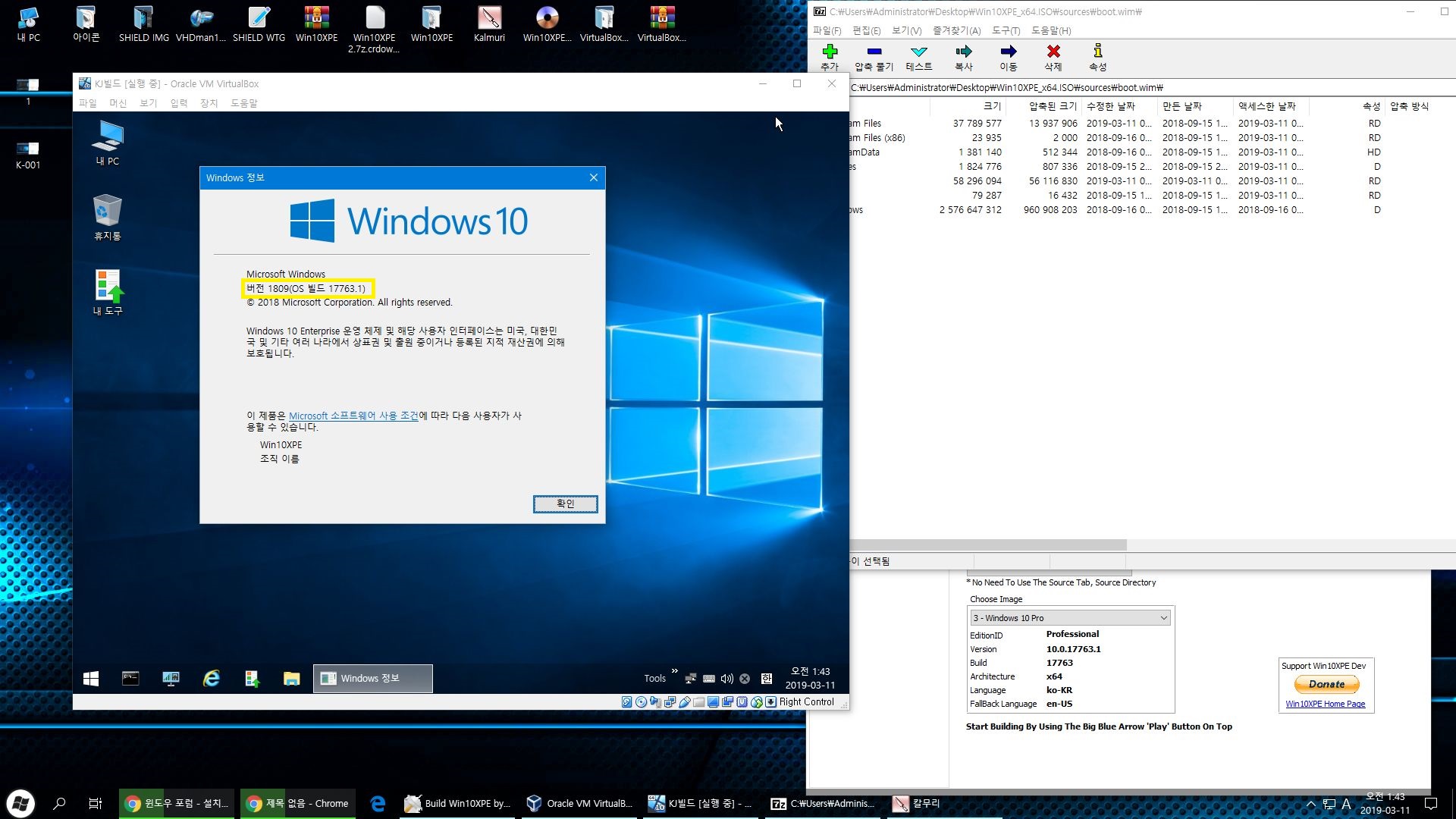Click the 7-Zip 복사 (Copy) icon
Viewport: 1456px width, 819px height.
point(964,52)
